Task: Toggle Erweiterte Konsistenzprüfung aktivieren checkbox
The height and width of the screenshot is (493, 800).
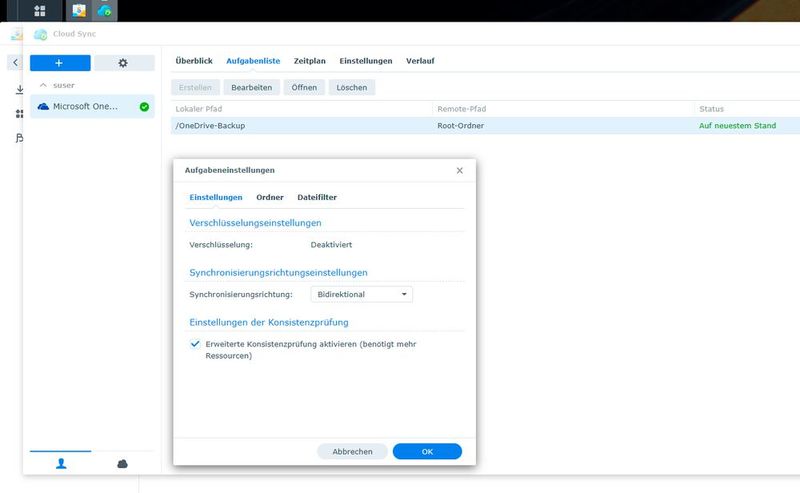Action: point(195,344)
